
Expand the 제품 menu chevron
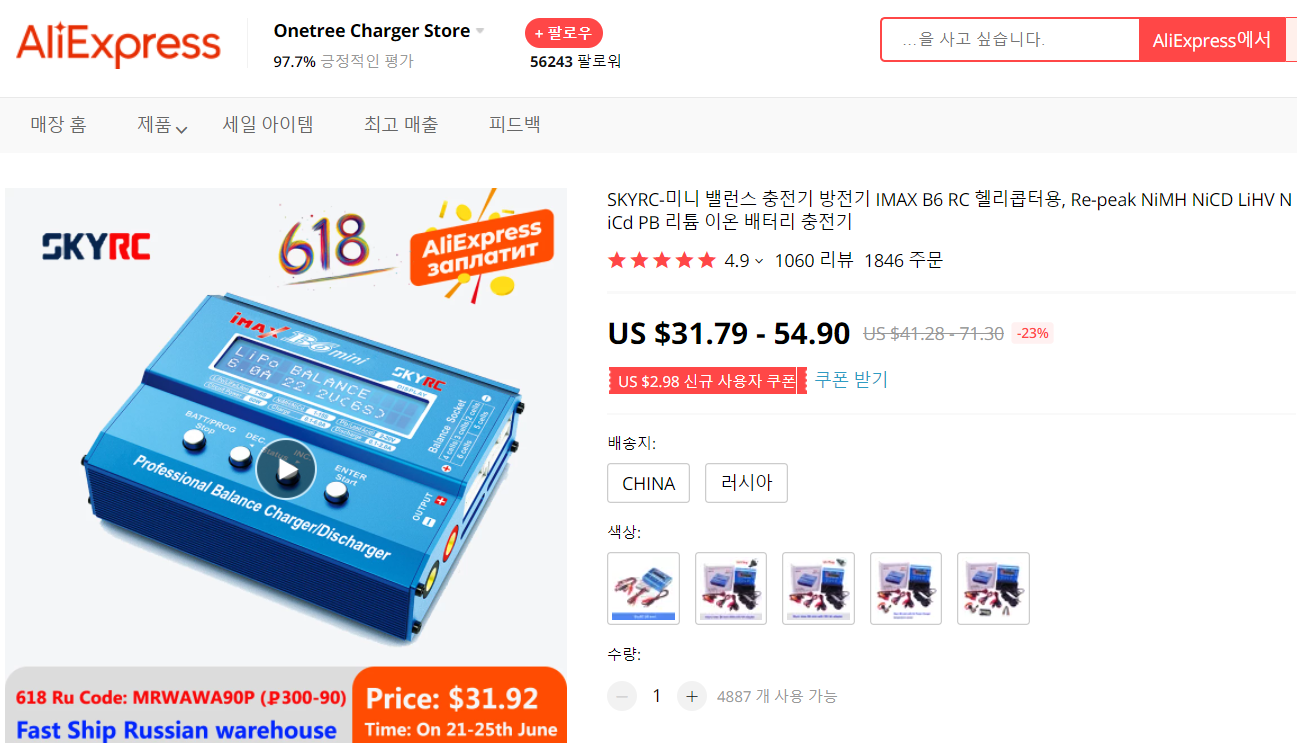click(181, 128)
